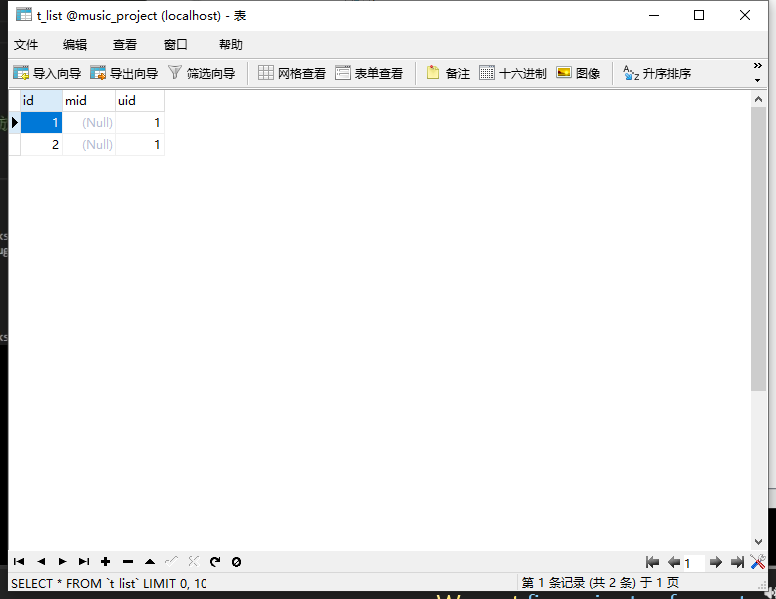
Task: Jump to the first page
Action: point(652,562)
